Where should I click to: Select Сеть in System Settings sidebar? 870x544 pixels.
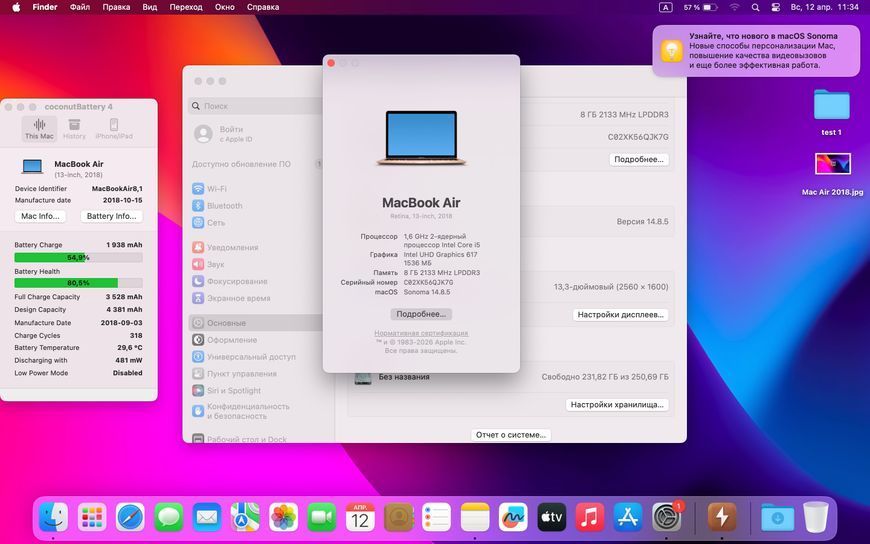click(255, 223)
